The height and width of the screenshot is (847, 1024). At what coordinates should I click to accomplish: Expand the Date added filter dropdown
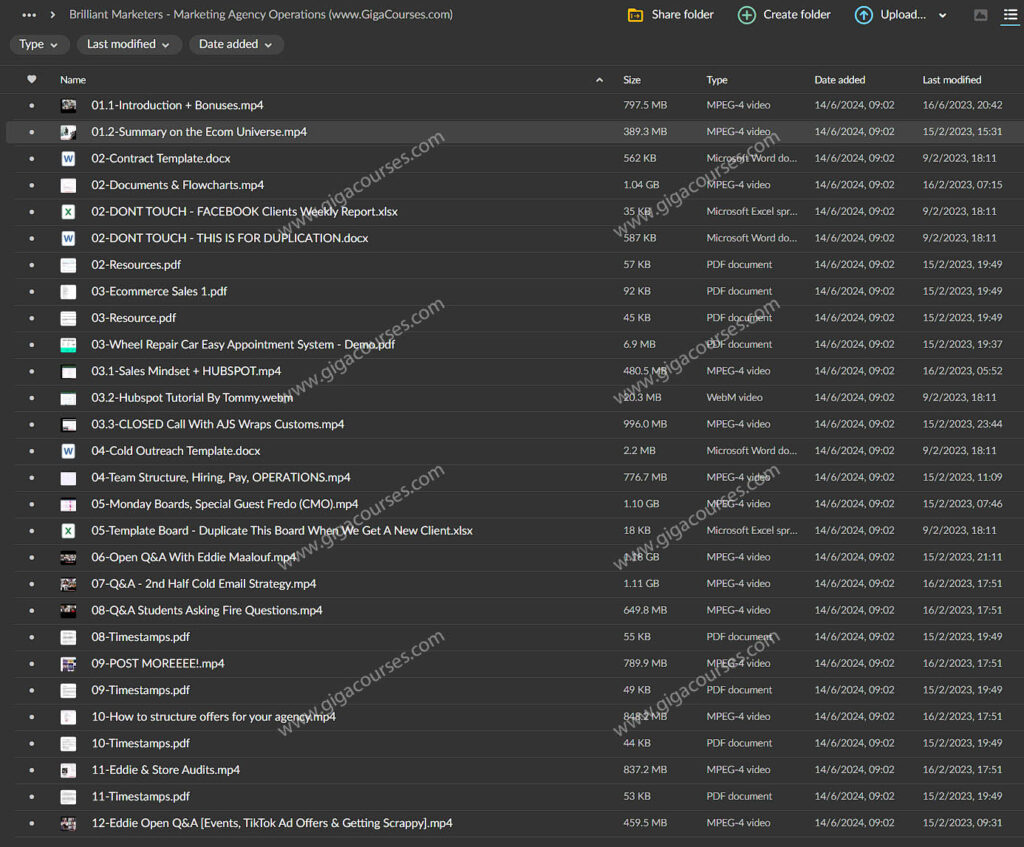click(x=236, y=44)
